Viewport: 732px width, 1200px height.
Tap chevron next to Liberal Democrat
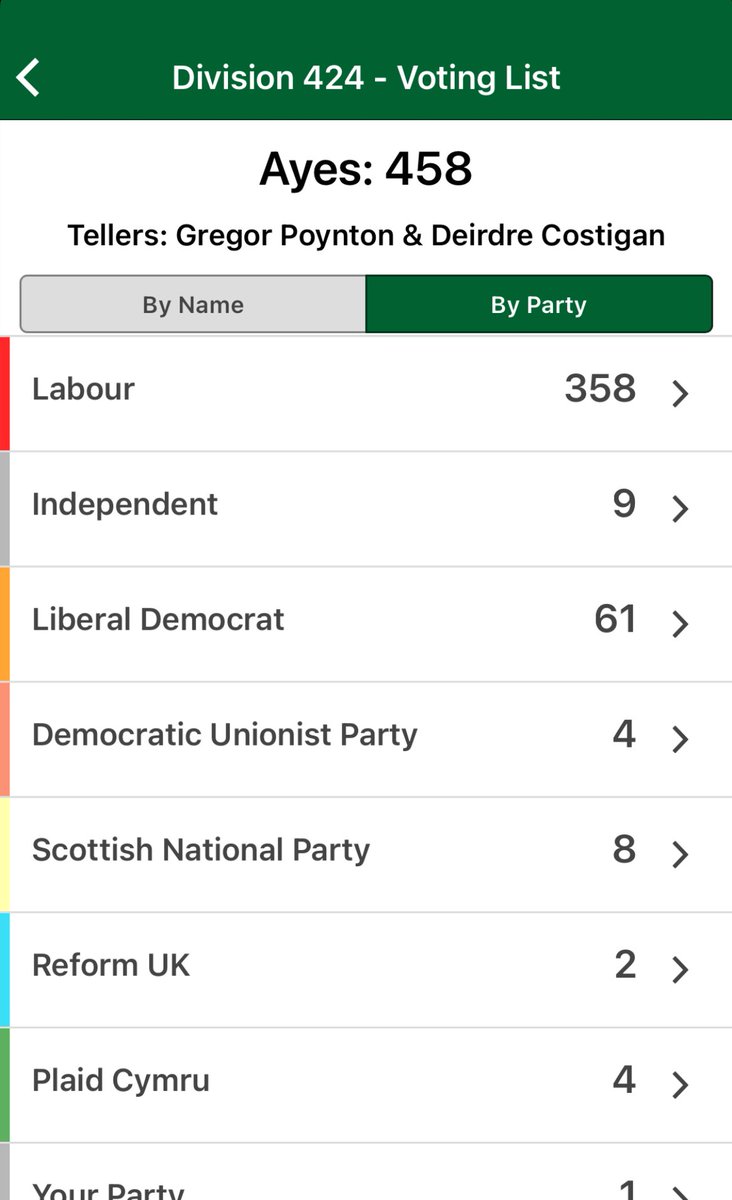680,623
